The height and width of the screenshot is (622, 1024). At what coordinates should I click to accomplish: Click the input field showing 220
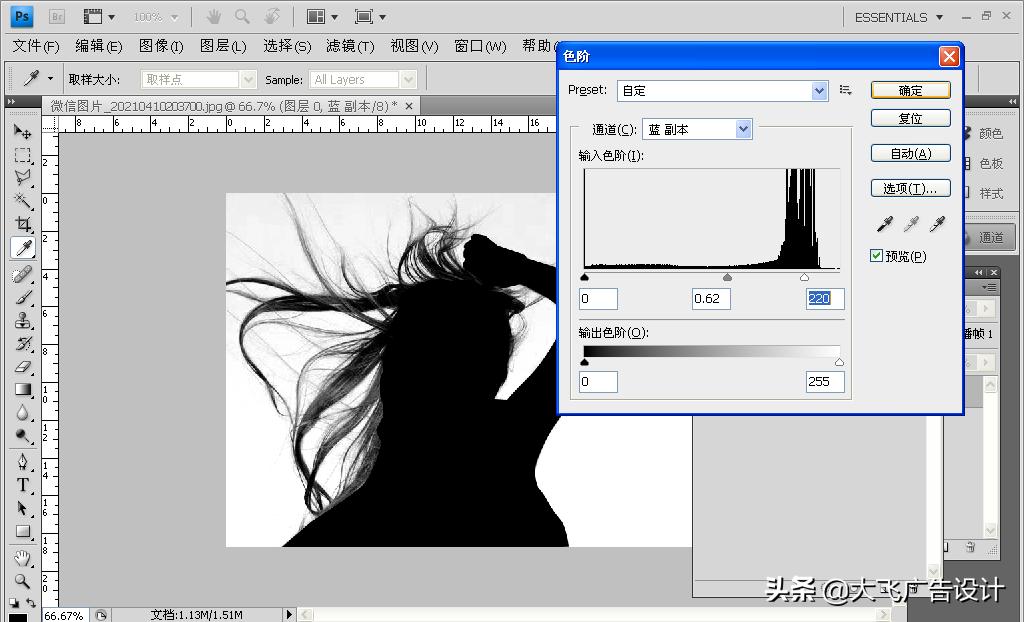tap(824, 298)
